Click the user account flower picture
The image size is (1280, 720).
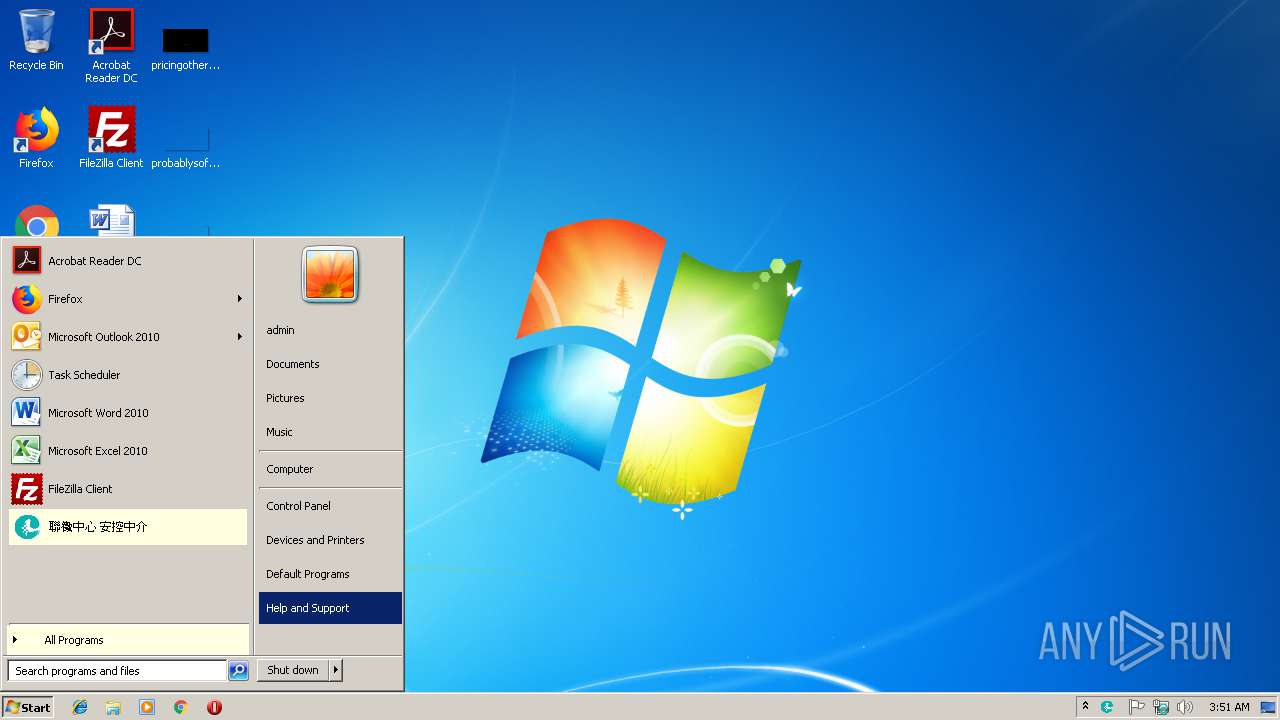[x=330, y=274]
